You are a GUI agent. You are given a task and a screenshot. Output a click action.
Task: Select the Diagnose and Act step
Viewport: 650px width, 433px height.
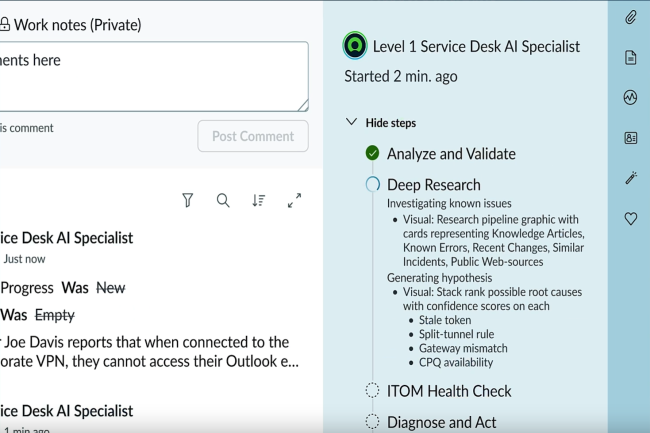[x=441, y=422]
